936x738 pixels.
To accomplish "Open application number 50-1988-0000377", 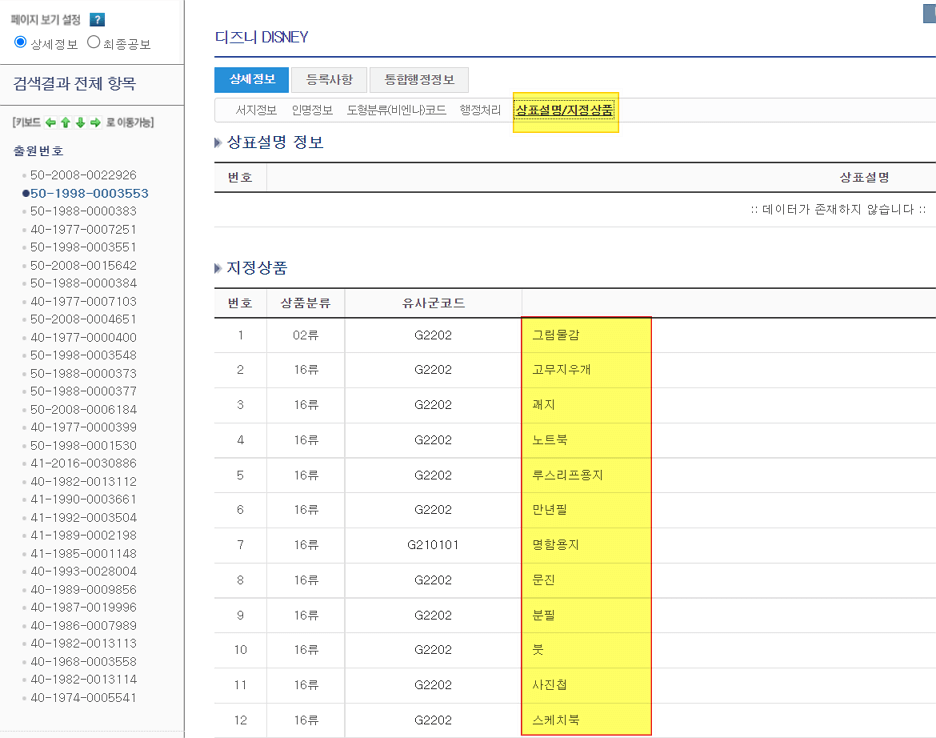I will click(83, 391).
